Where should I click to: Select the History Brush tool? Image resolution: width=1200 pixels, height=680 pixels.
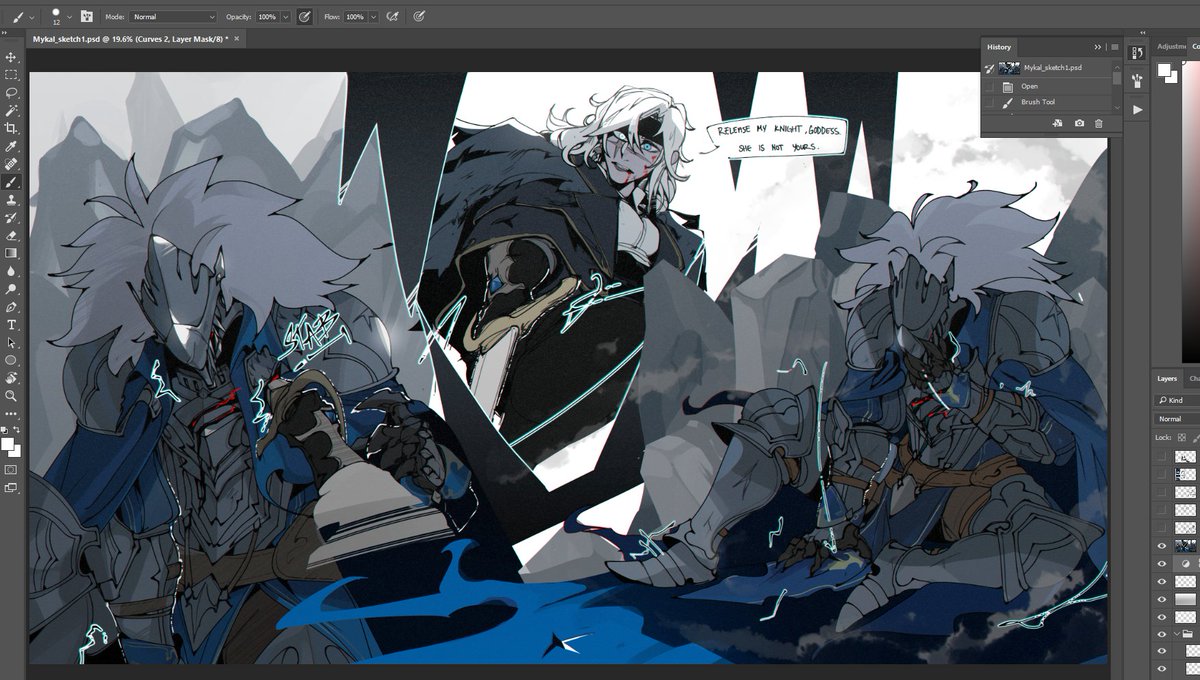[x=11, y=218]
